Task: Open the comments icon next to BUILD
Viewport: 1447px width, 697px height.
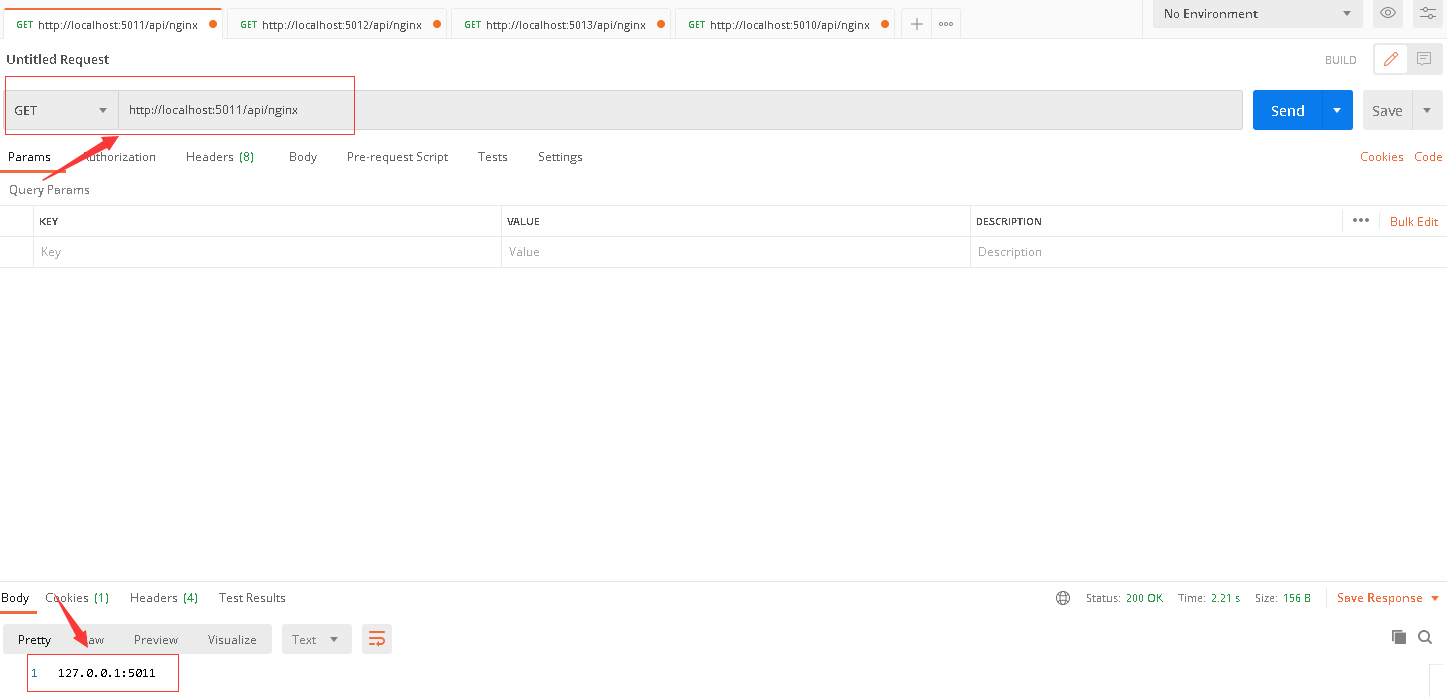Action: [x=1424, y=59]
